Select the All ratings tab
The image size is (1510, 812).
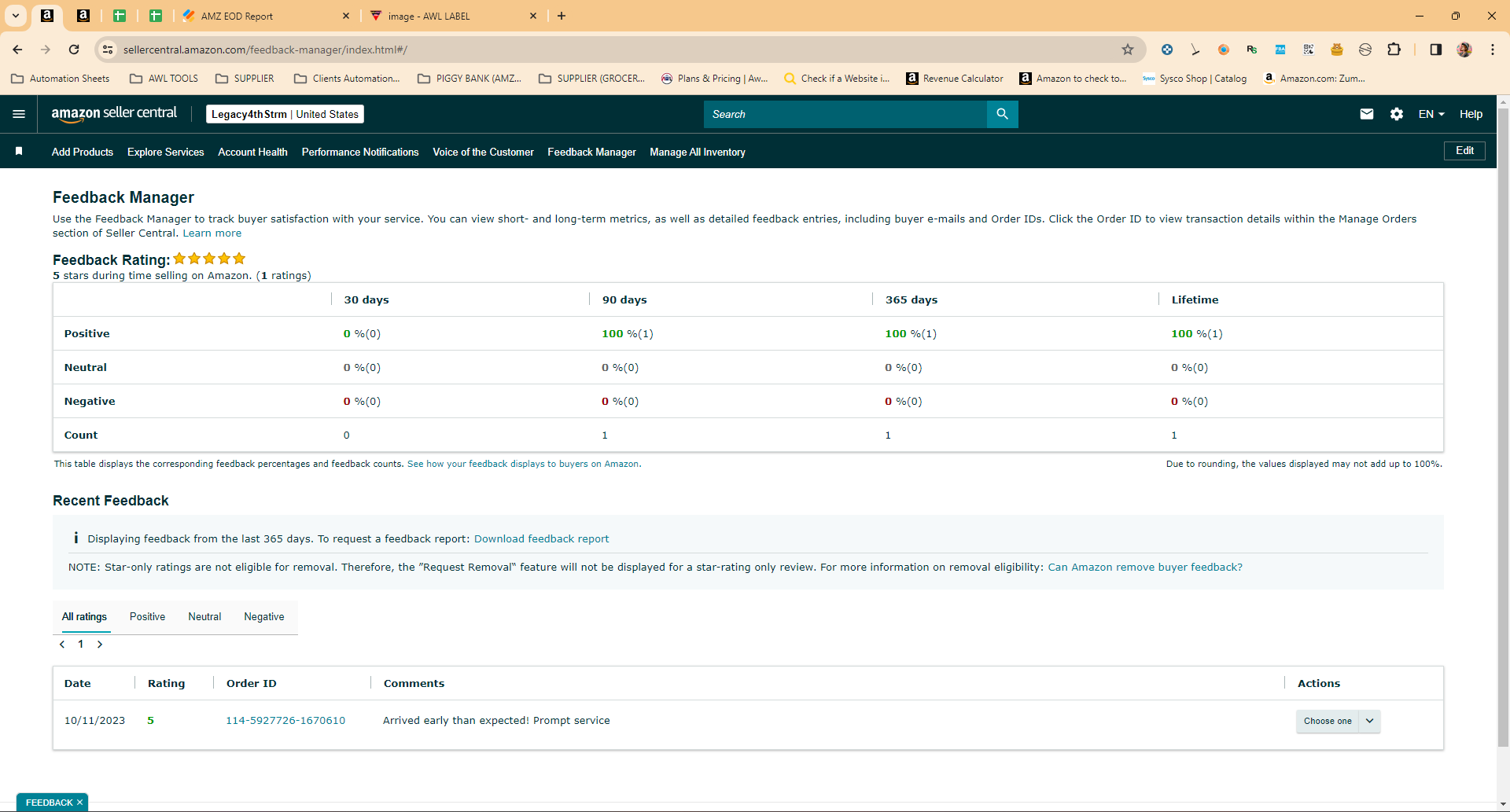84,617
